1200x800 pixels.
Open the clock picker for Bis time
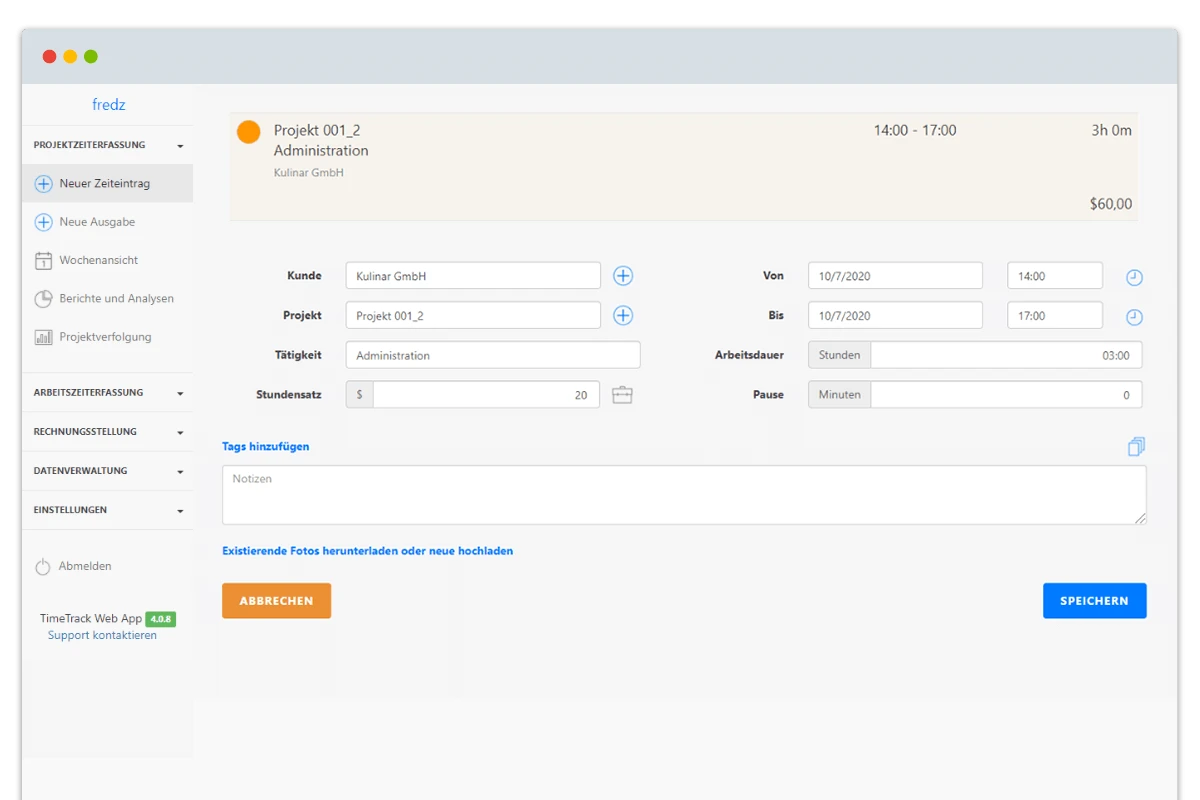pyautogui.click(x=1134, y=317)
